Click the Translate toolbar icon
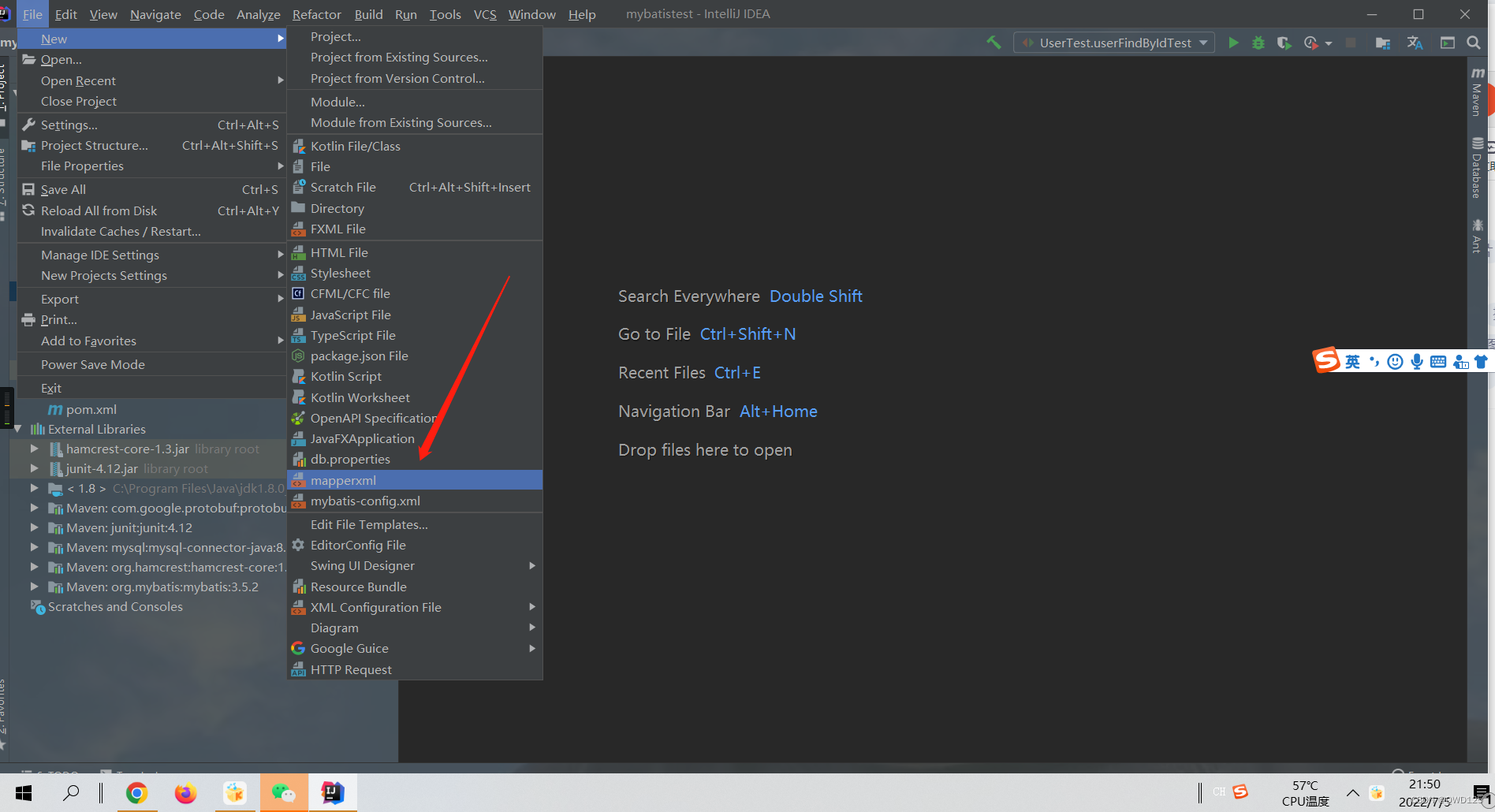 (x=1415, y=43)
